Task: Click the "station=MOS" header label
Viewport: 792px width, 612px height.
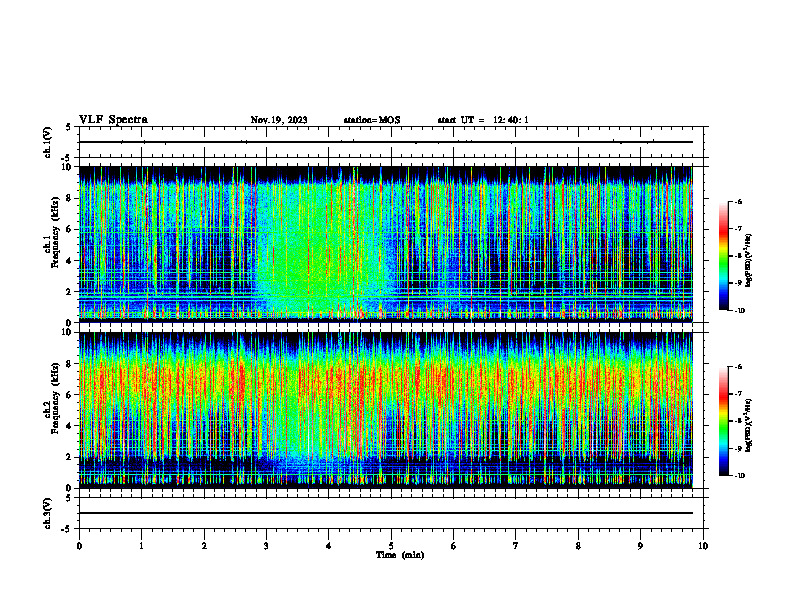Action: click(372, 120)
